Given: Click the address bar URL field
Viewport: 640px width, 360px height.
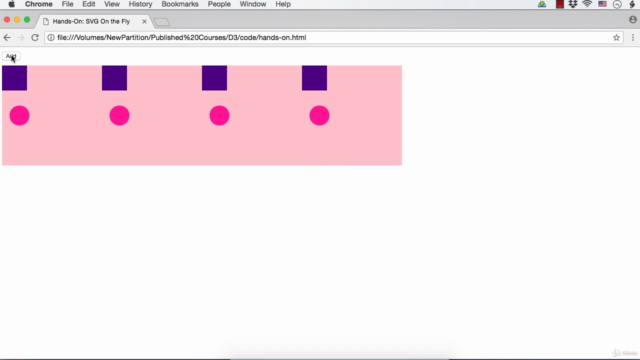Looking at the screenshot, I should [333, 38].
